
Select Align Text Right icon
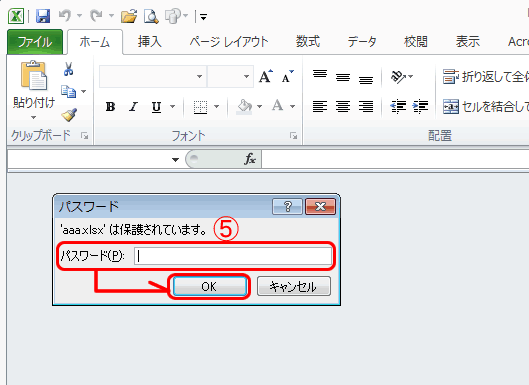[366, 107]
